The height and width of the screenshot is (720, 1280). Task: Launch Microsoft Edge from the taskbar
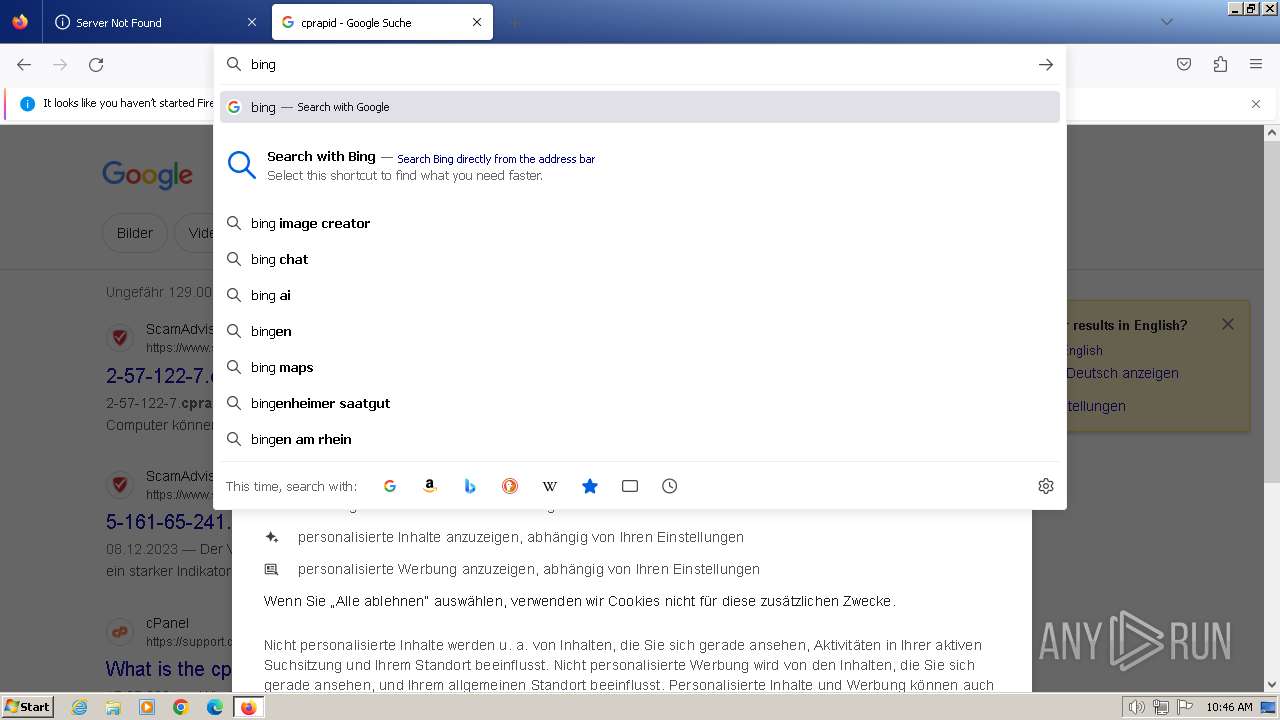pos(215,707)
